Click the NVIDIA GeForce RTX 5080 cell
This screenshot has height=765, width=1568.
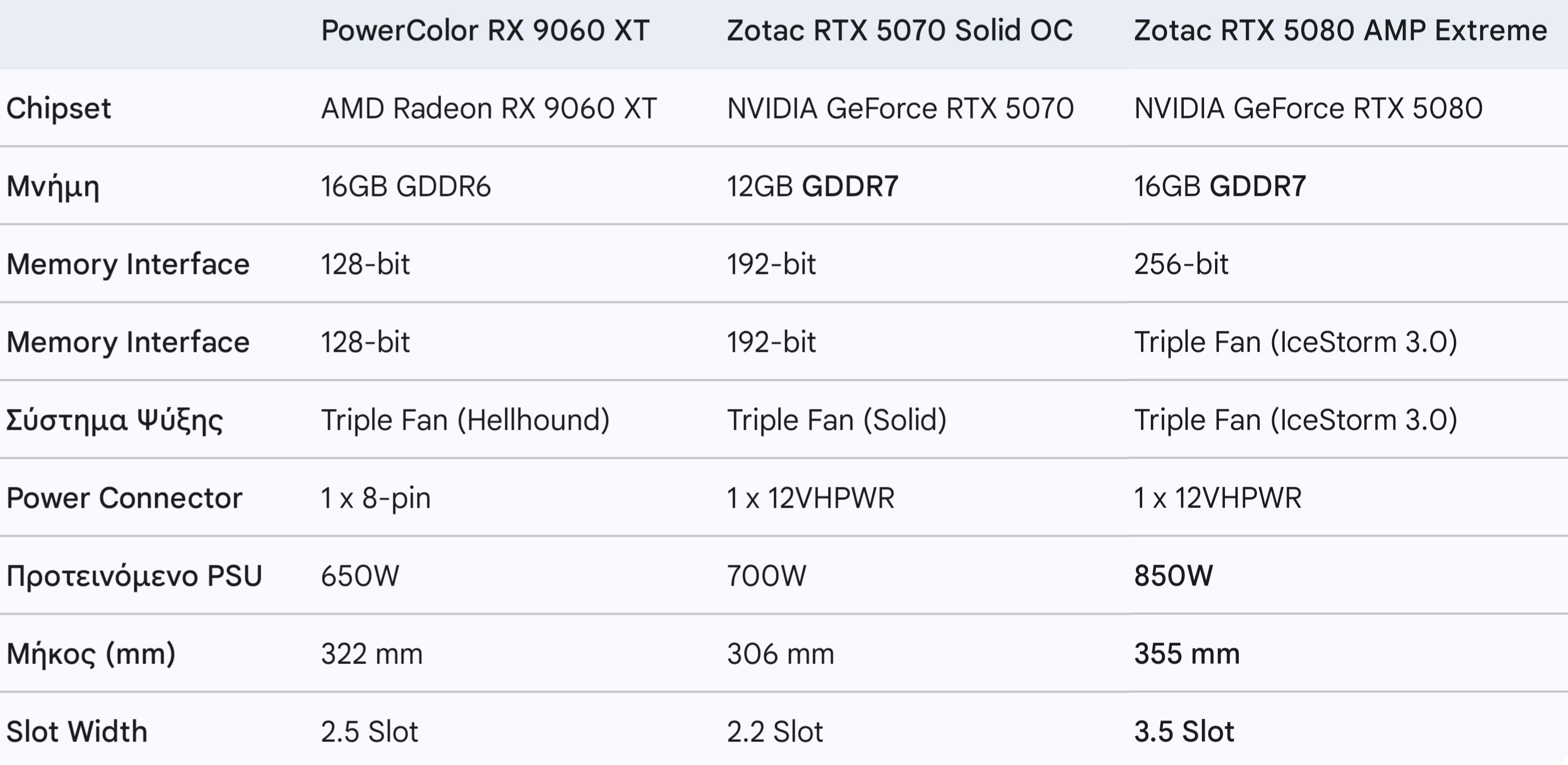(x=1308, y=108)
